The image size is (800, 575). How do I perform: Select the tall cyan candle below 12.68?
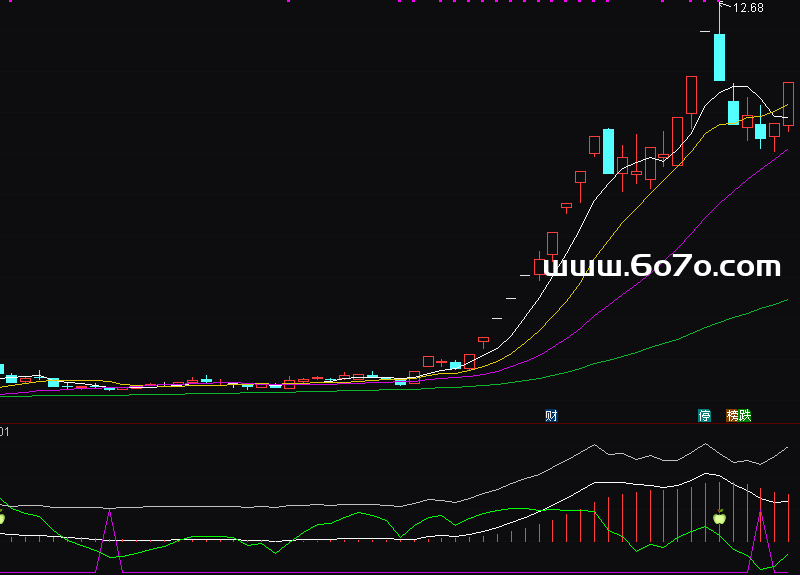pyautogui.click(x=719, y=57)
